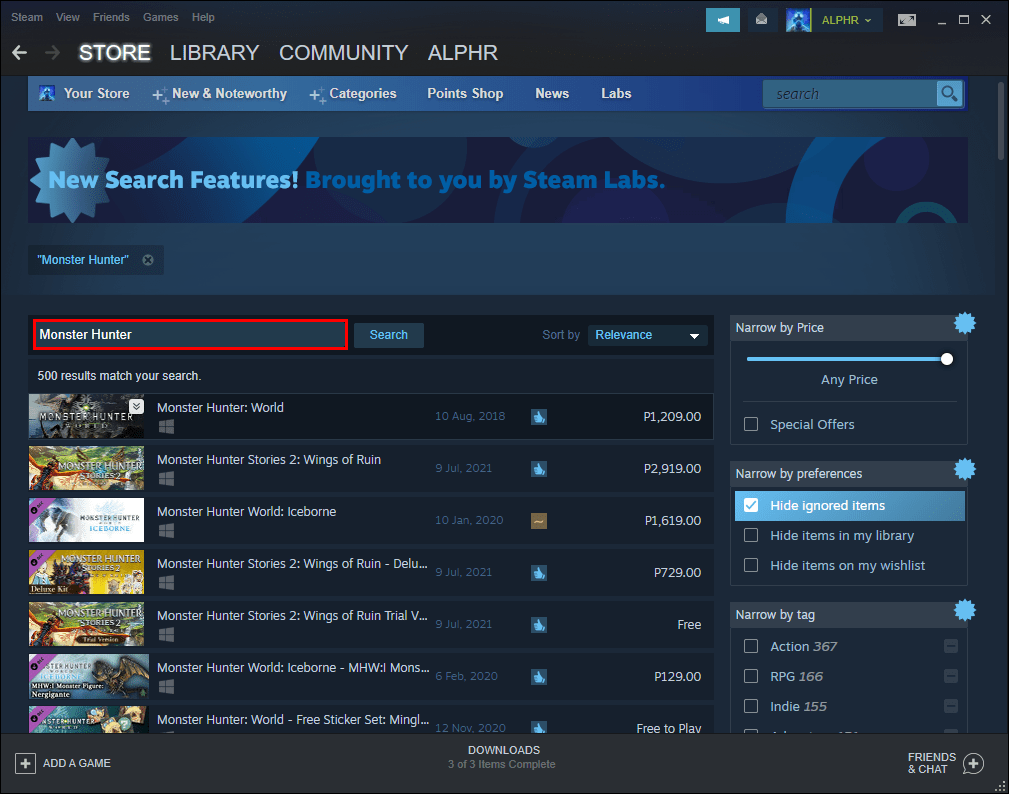Click the magnifying glass in the store search bar

tap(948, 93)
